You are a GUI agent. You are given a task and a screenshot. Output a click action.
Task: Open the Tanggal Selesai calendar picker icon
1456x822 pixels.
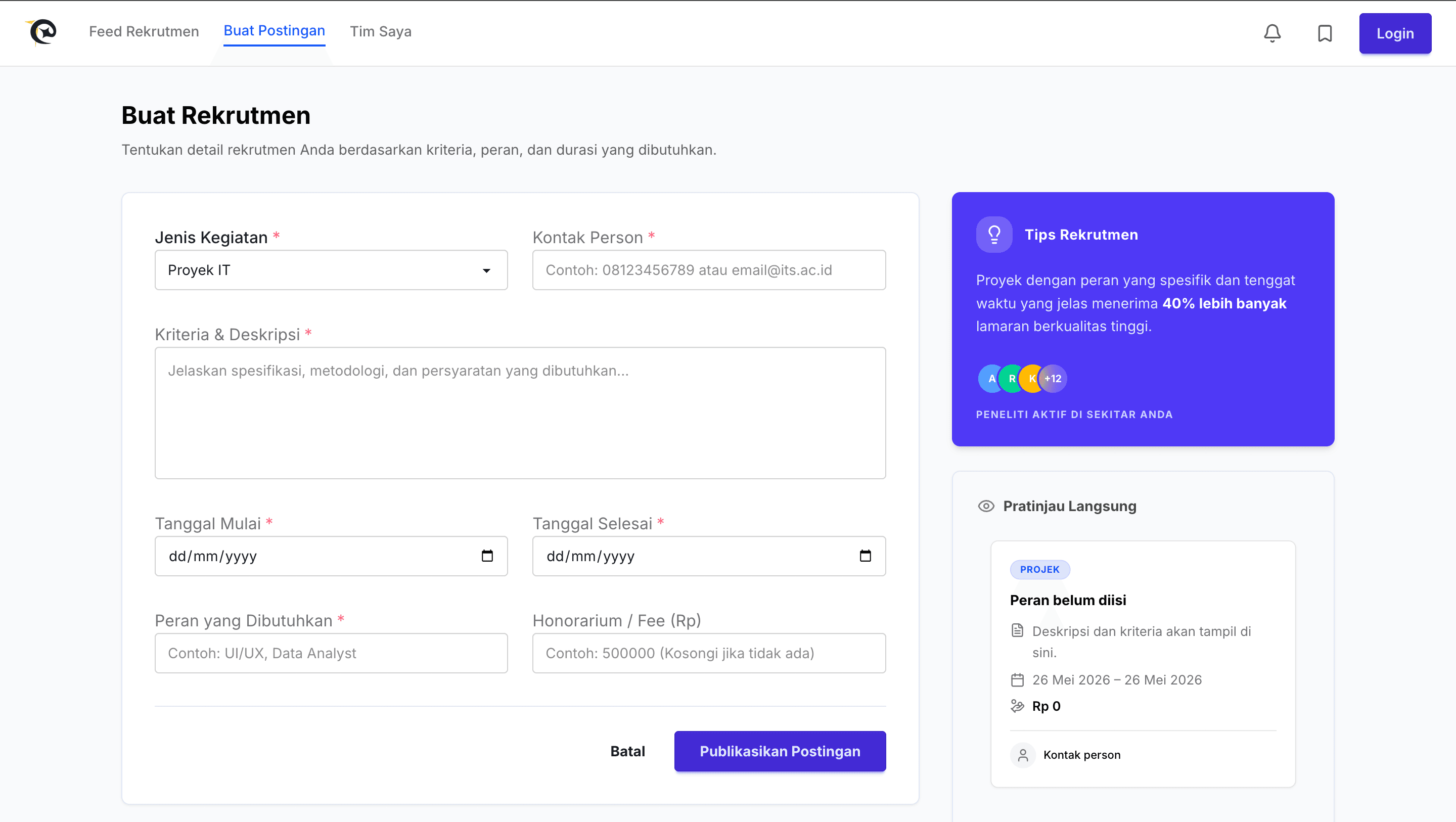click(865, 556)
